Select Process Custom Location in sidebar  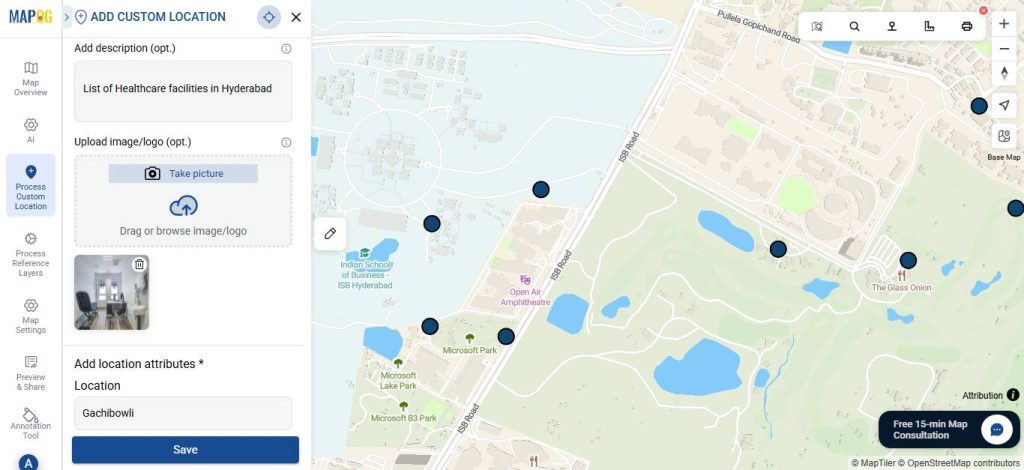pyautogui.click(x=31, y=187)
